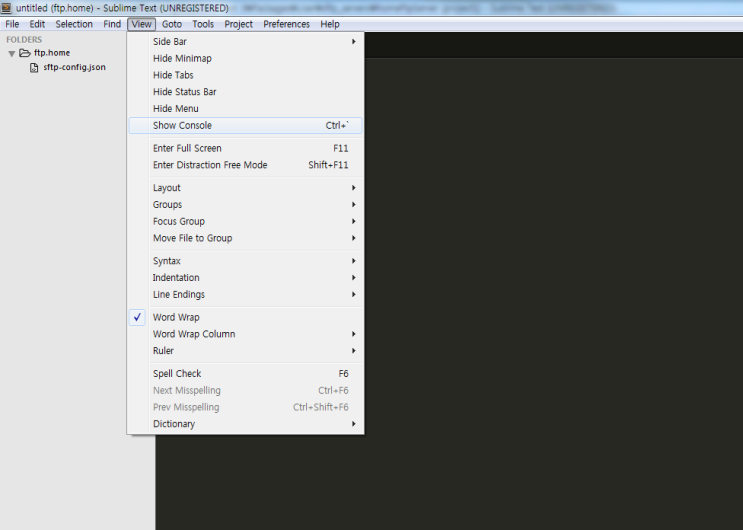Expand the Dictionary submenu
Viewport: 743px width, 530px height.
245,424
